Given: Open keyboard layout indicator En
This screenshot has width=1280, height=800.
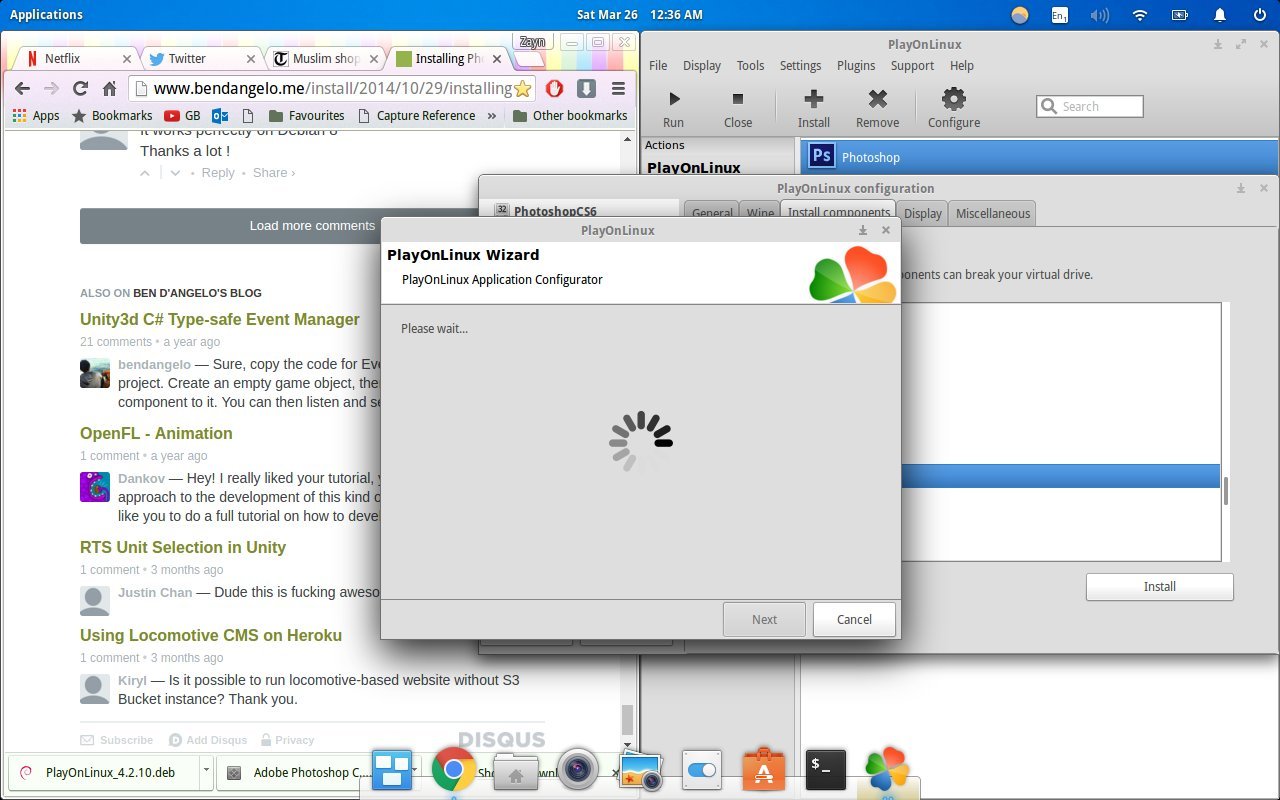Looking at the screenshot, I should pos(1060,15).
